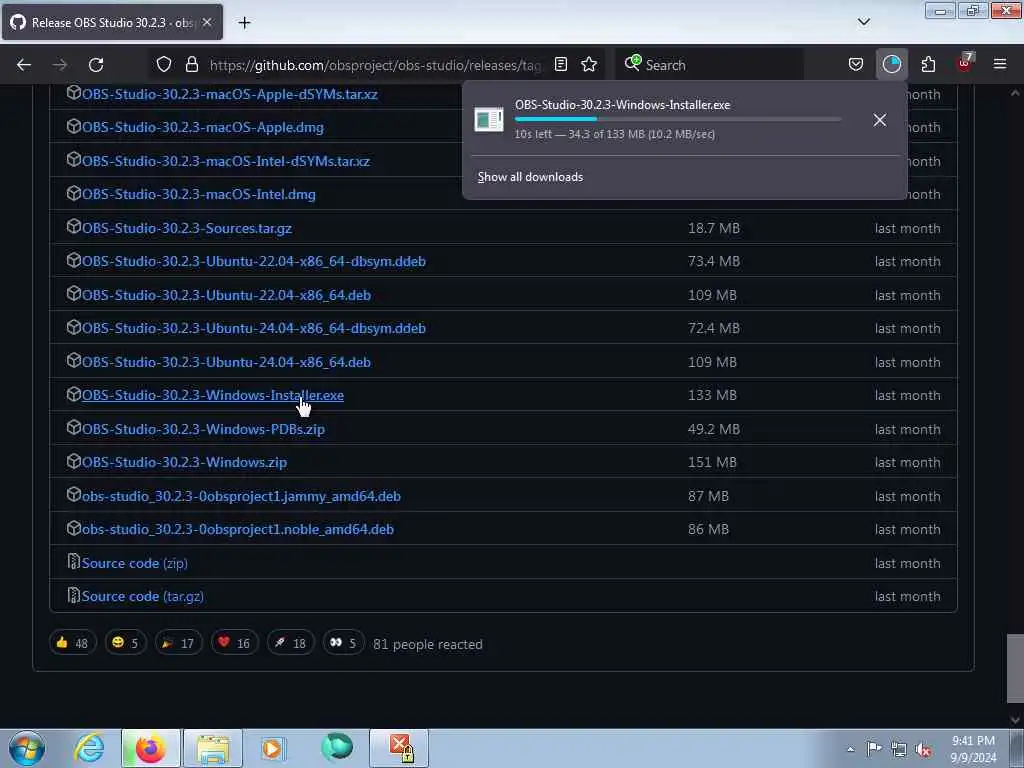Open the red X lock taskbar app
1024x768 pixels.
coord(400,748)
